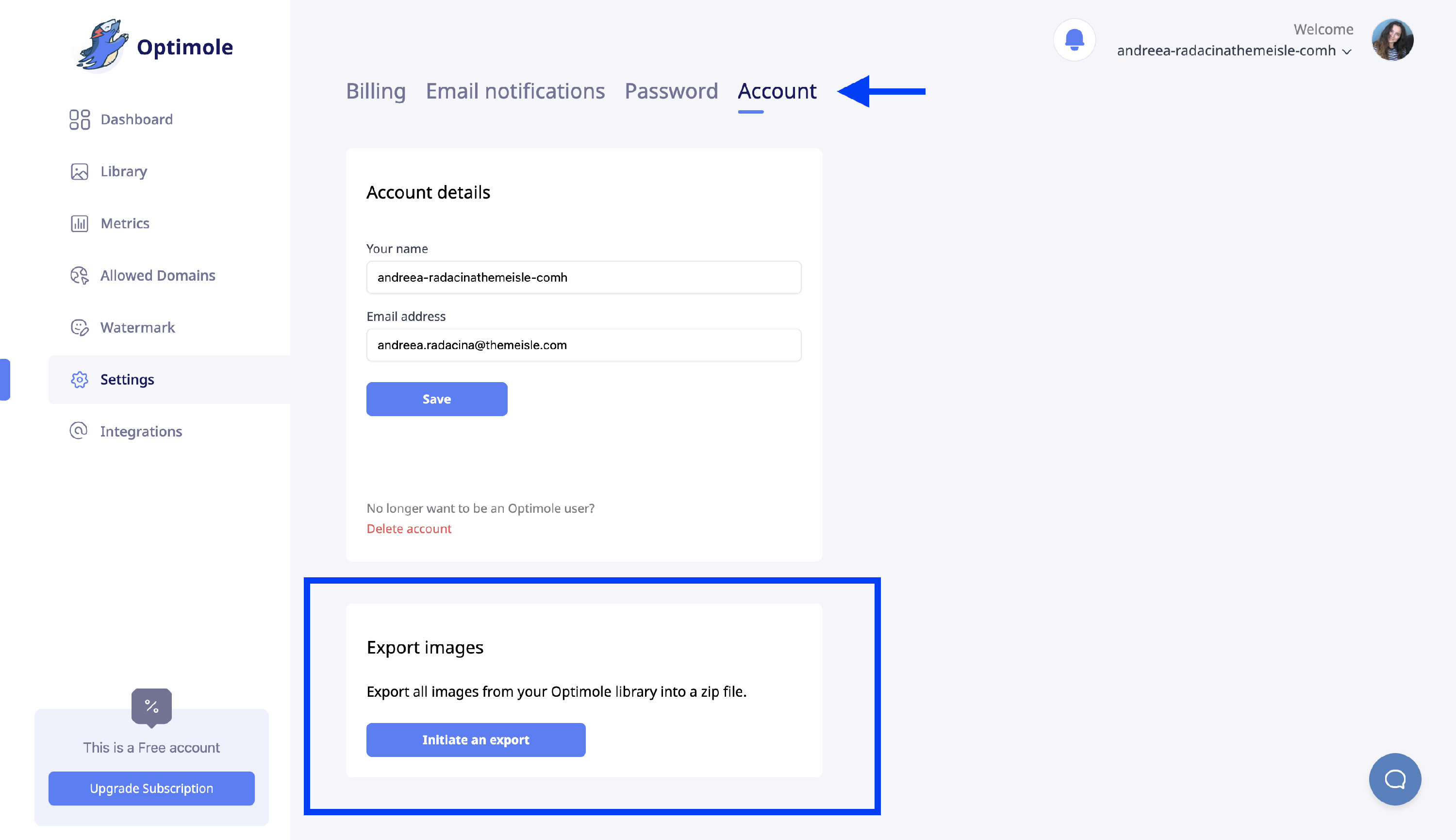Open Library via its image icon
Image resolution: width=1456 pixels, height=840 pixels.
click(80, 171)
